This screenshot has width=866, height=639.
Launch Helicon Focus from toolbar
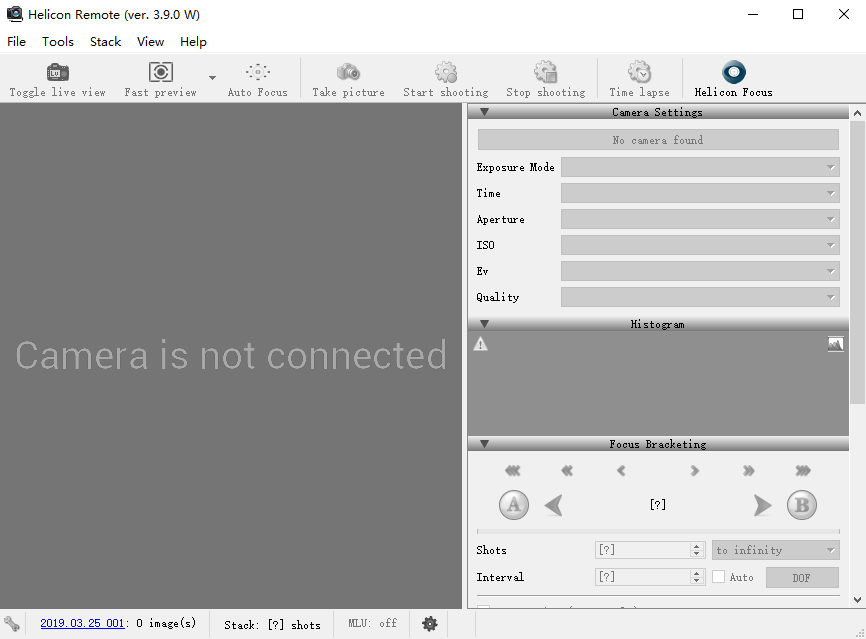tap(733, 79)
